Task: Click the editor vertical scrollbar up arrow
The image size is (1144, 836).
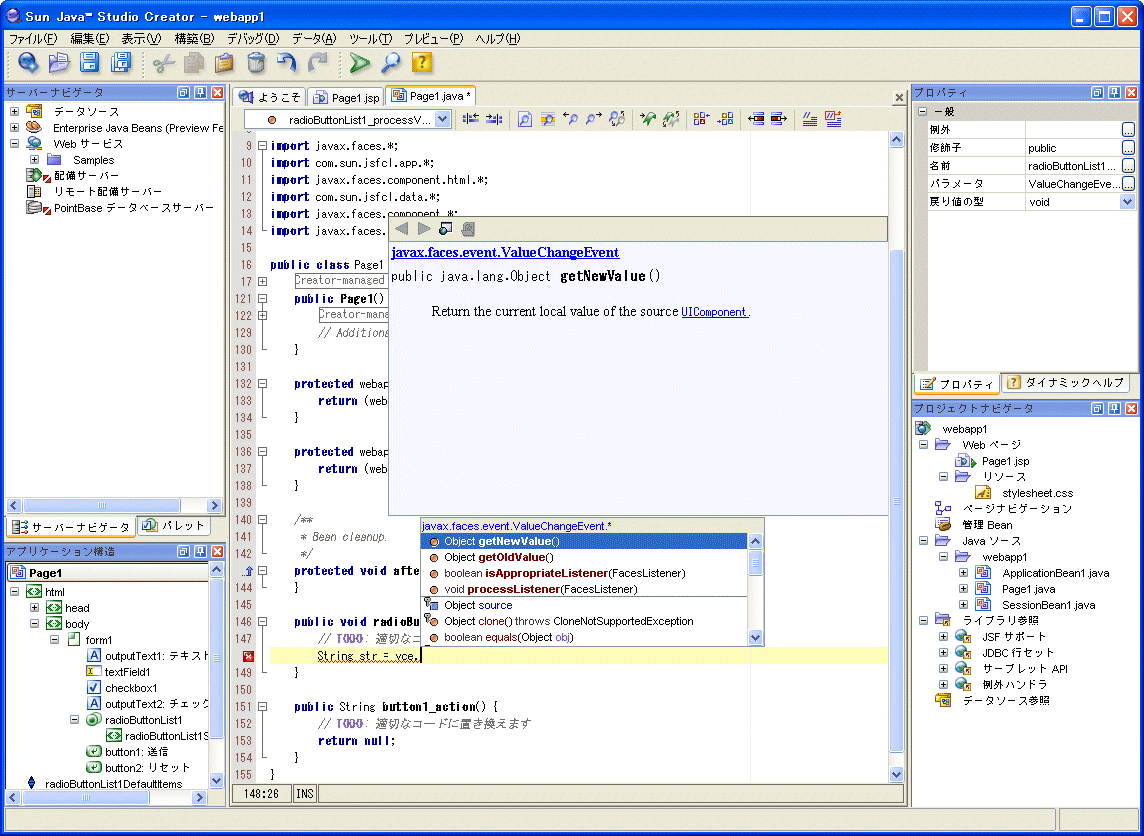Action: (897, 141)
